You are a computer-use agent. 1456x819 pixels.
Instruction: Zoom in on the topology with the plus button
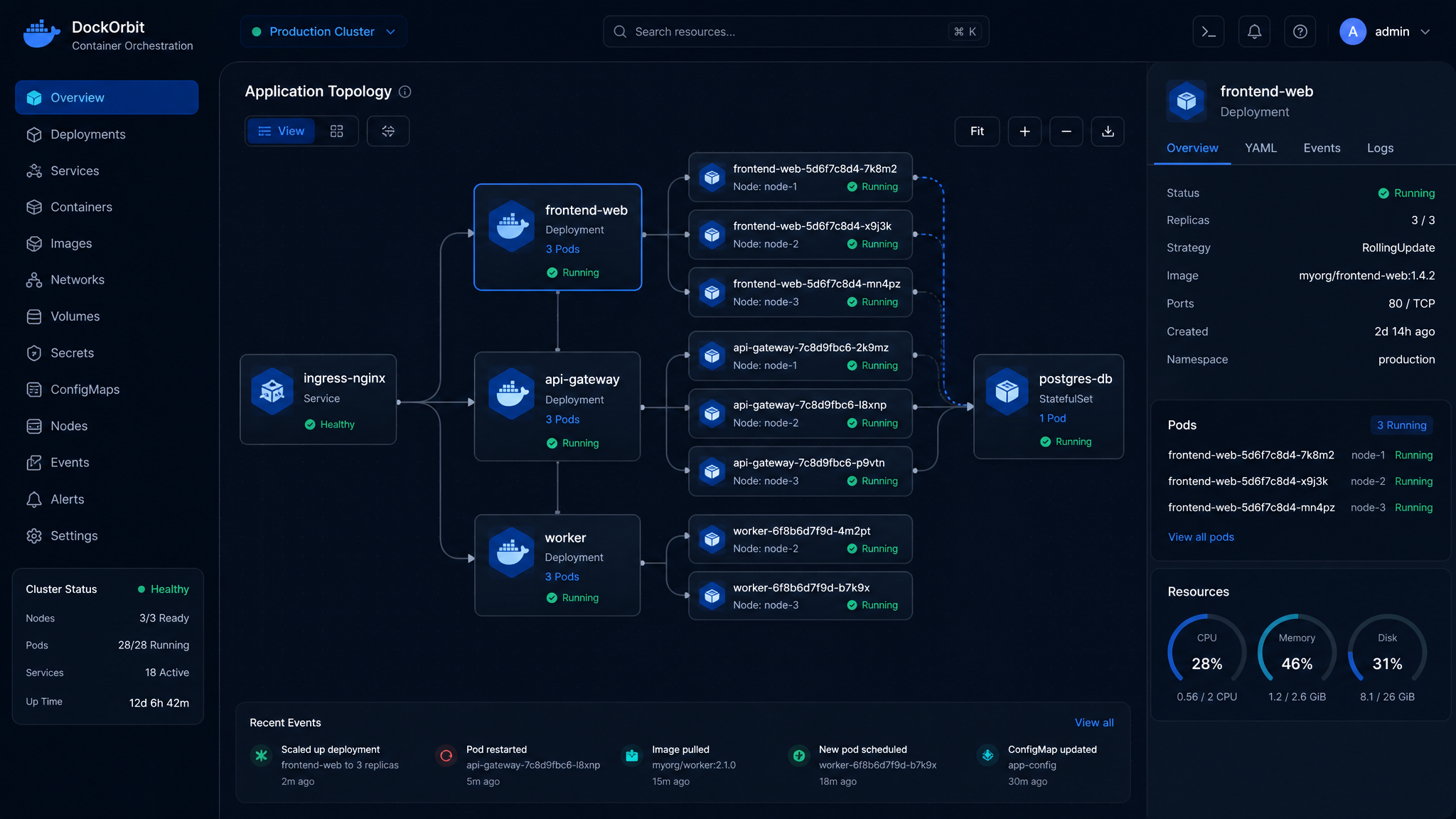click(x=1024, y=132)
